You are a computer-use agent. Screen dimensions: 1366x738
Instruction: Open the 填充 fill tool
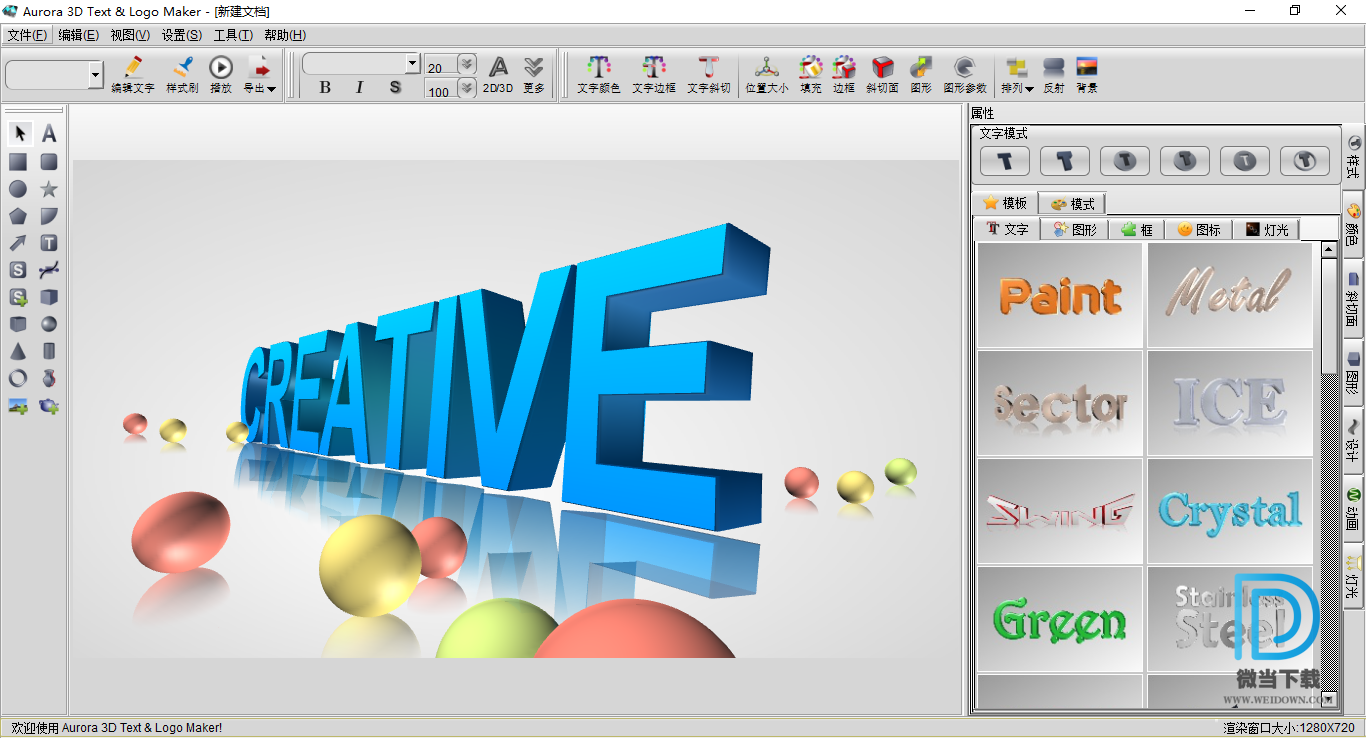(x=810, y=75)
